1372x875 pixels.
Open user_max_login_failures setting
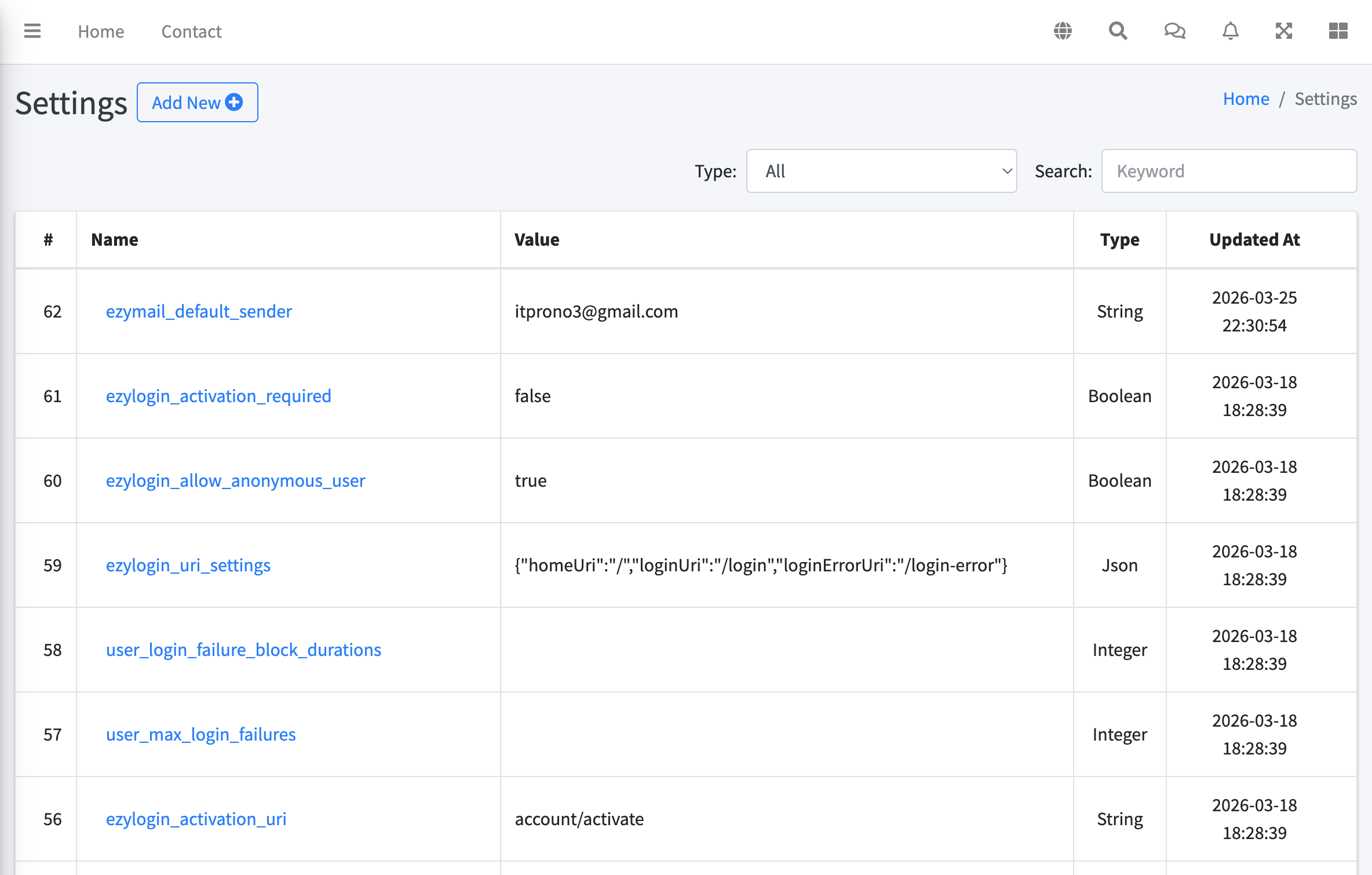pyautogui.click(x=200, y=734)
